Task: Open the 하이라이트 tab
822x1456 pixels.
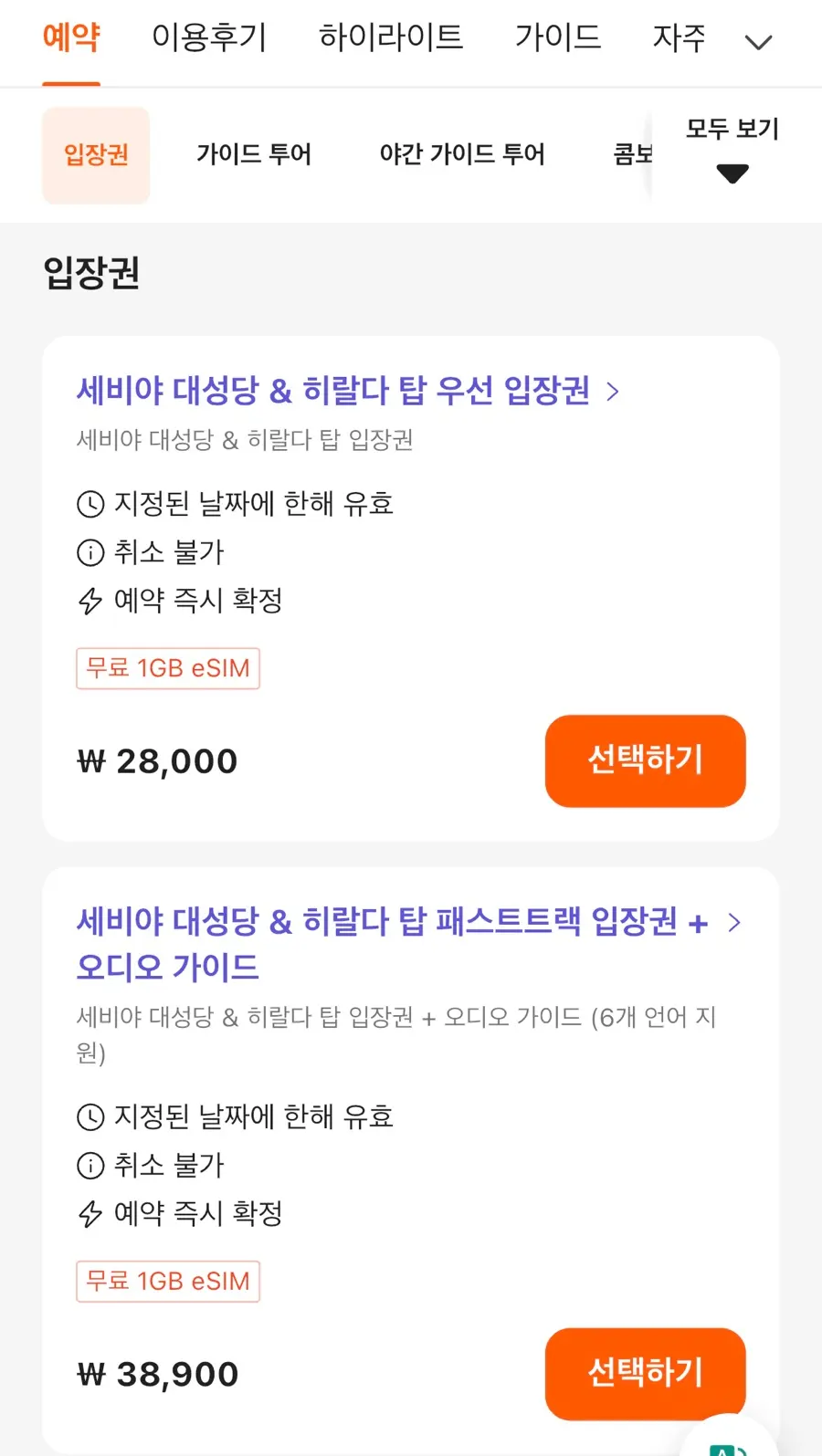Action: tap(391, 37)
